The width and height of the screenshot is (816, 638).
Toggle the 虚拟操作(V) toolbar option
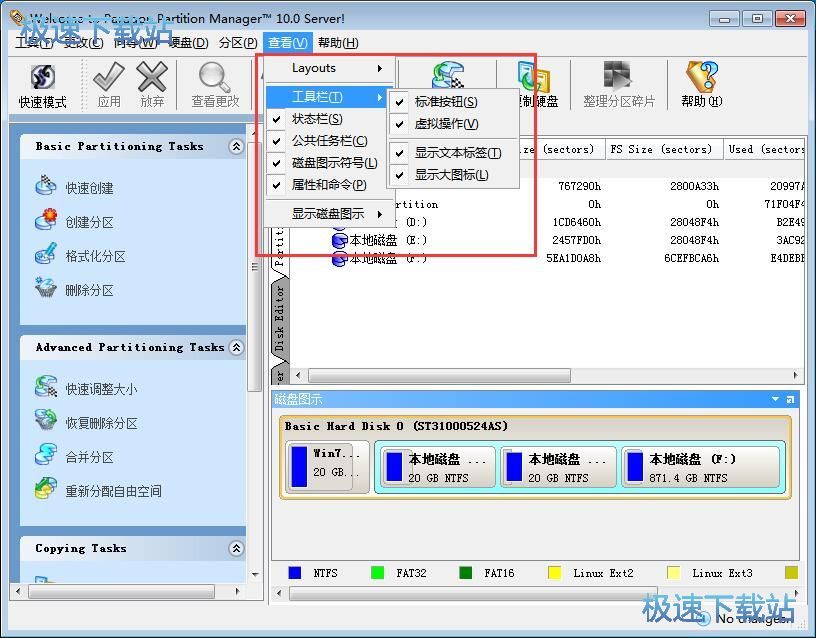point(453,124)
